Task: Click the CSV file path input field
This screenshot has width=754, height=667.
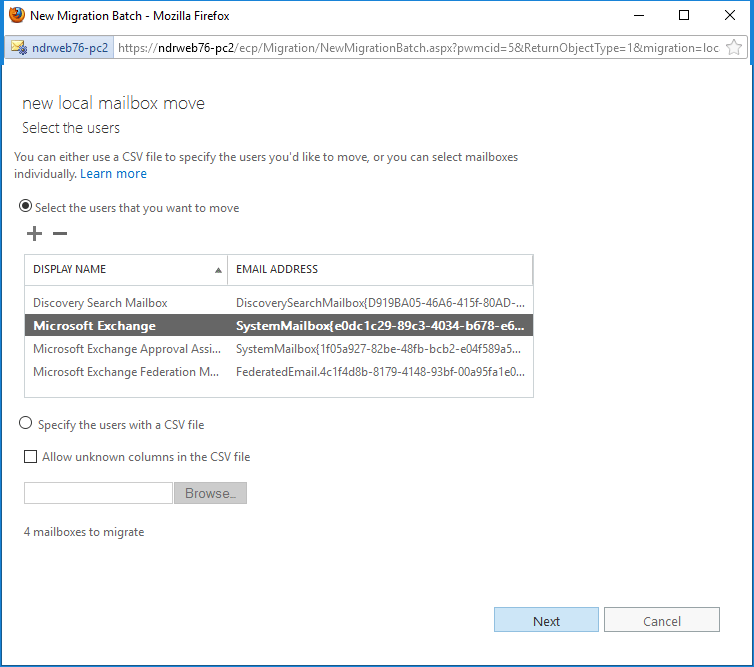Action: coord(99,493)
